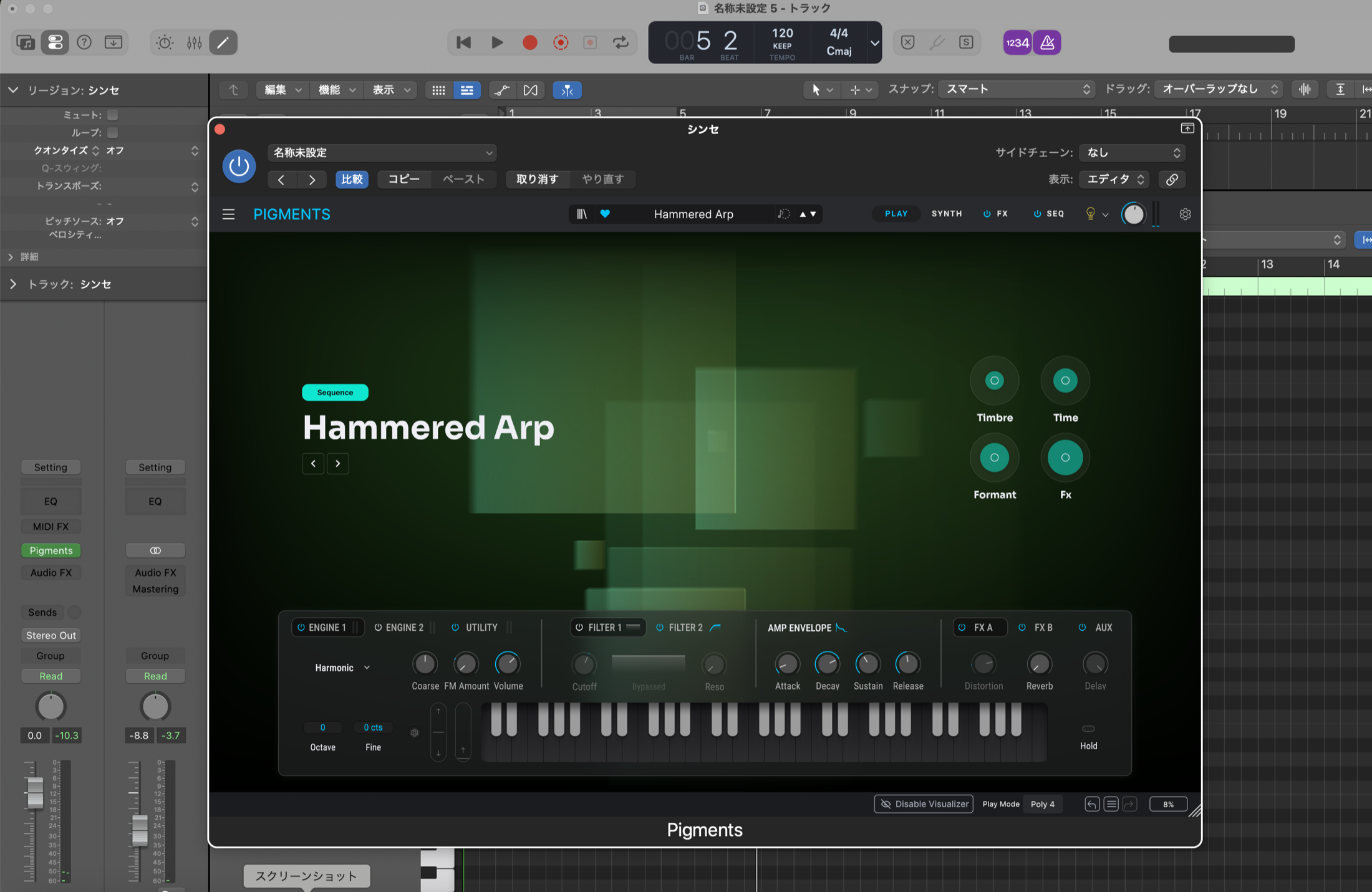
Task: Expand the トラック: シンセ section
Action: pos(13,284)
